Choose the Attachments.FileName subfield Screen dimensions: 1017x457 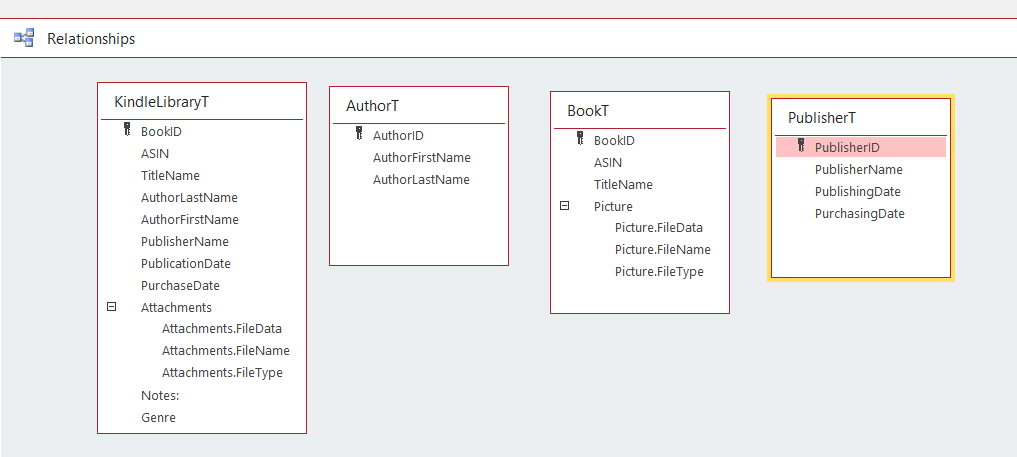(x=225, y=351)
